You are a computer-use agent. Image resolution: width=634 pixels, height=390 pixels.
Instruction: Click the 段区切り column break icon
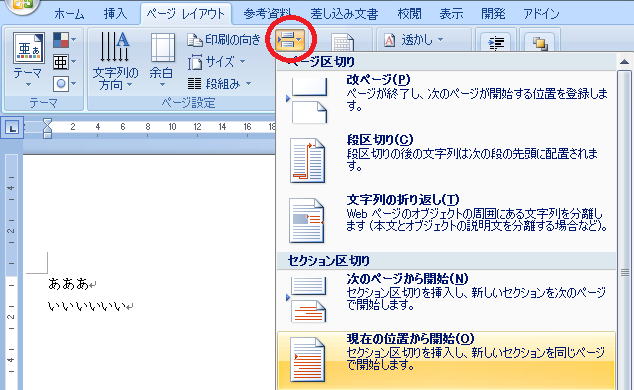(307, 160)
